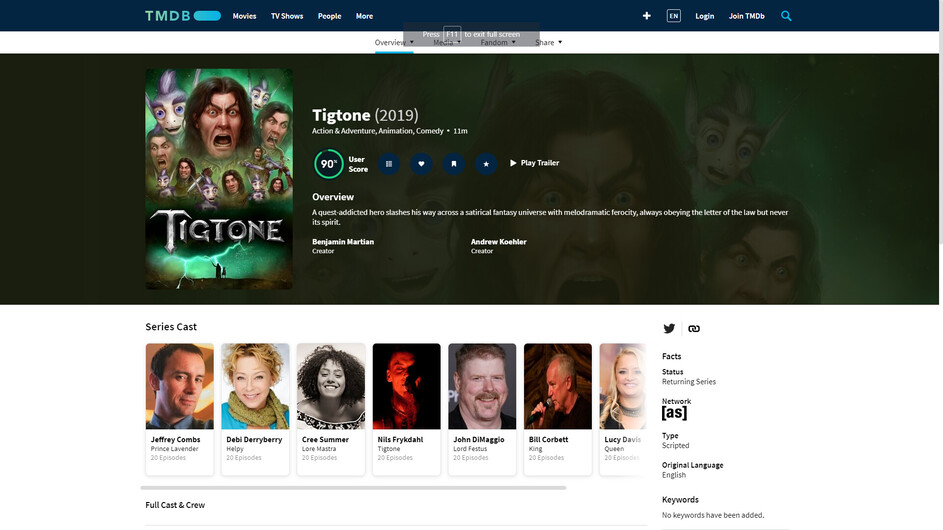Open Jeffrey Combs photo

click(179, 386)
